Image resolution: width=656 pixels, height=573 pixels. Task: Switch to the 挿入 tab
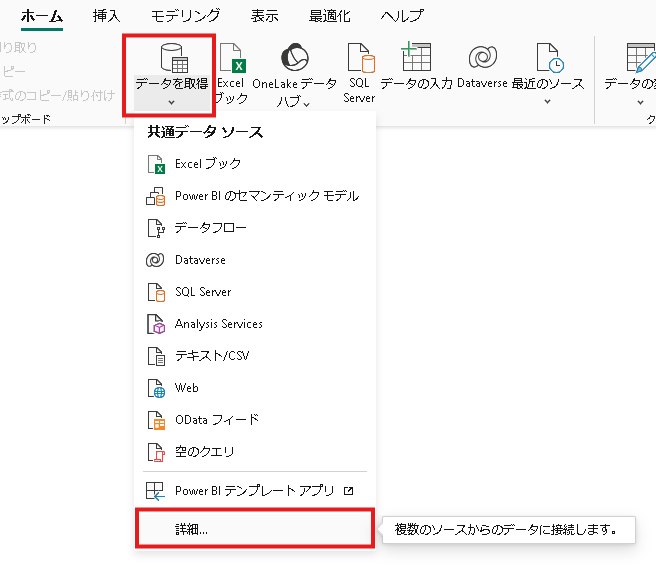coord(107,16)
